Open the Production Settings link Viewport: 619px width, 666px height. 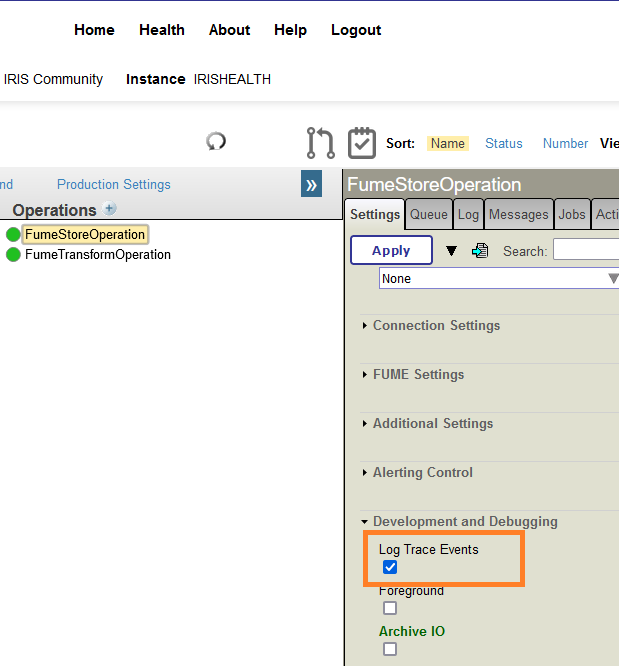pyautogui.click(x=113, y=184)
